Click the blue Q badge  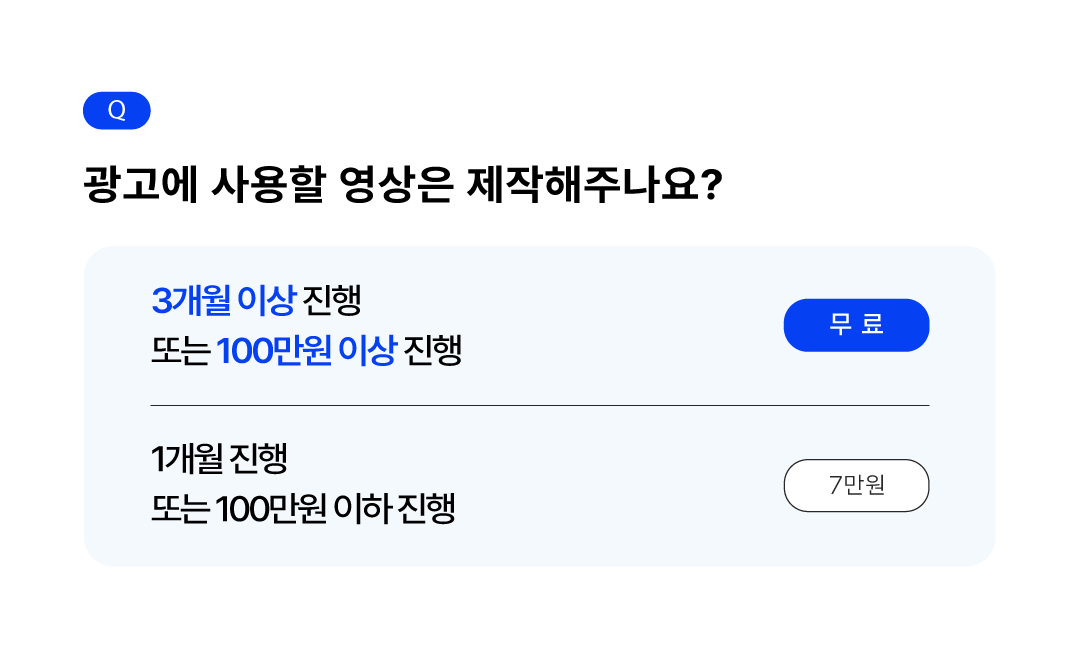pyautogui.click(x=116, y=111)
